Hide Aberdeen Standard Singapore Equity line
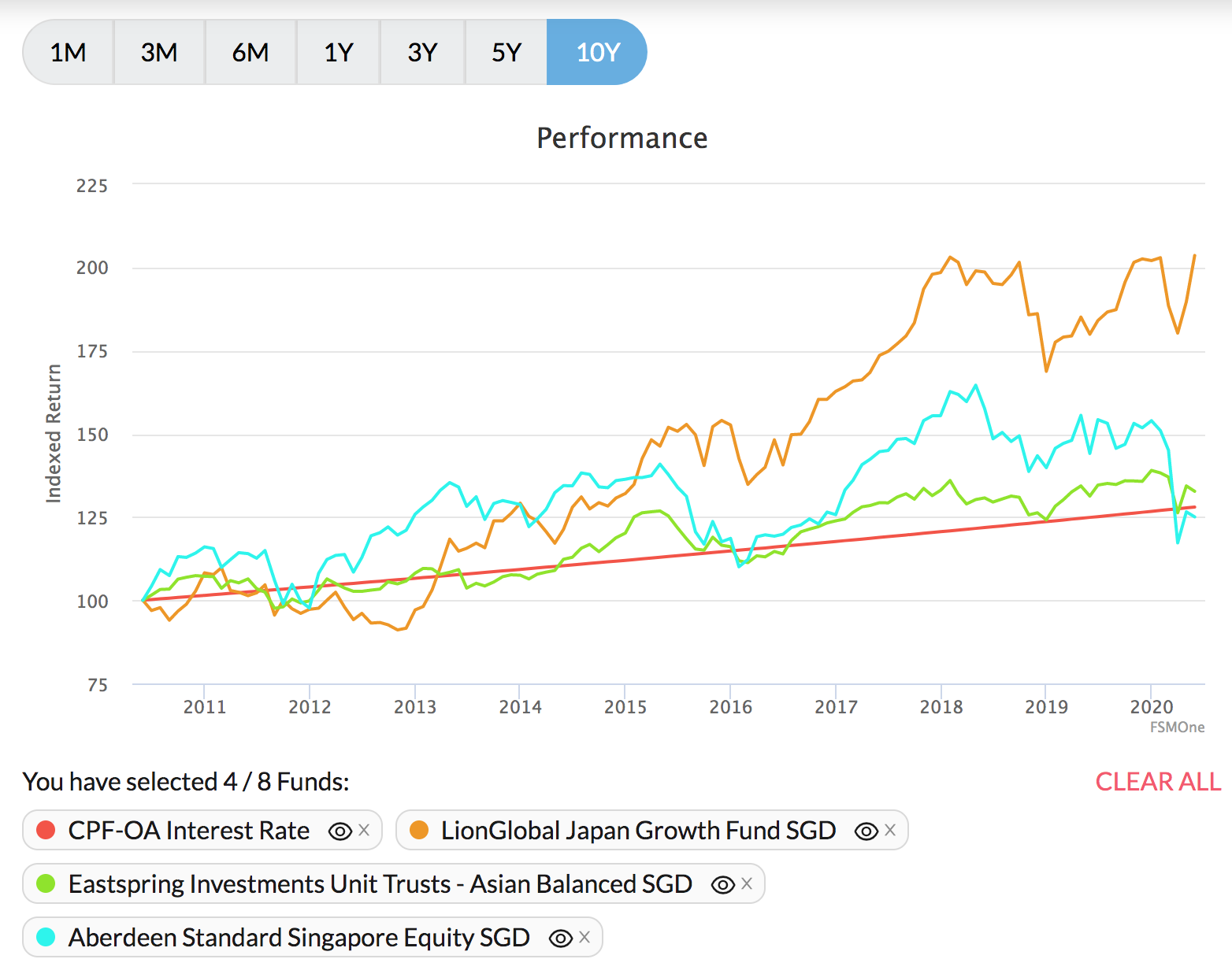This screenshot has height=959, width=1232. pyautogui.click(x=561, y=938)
